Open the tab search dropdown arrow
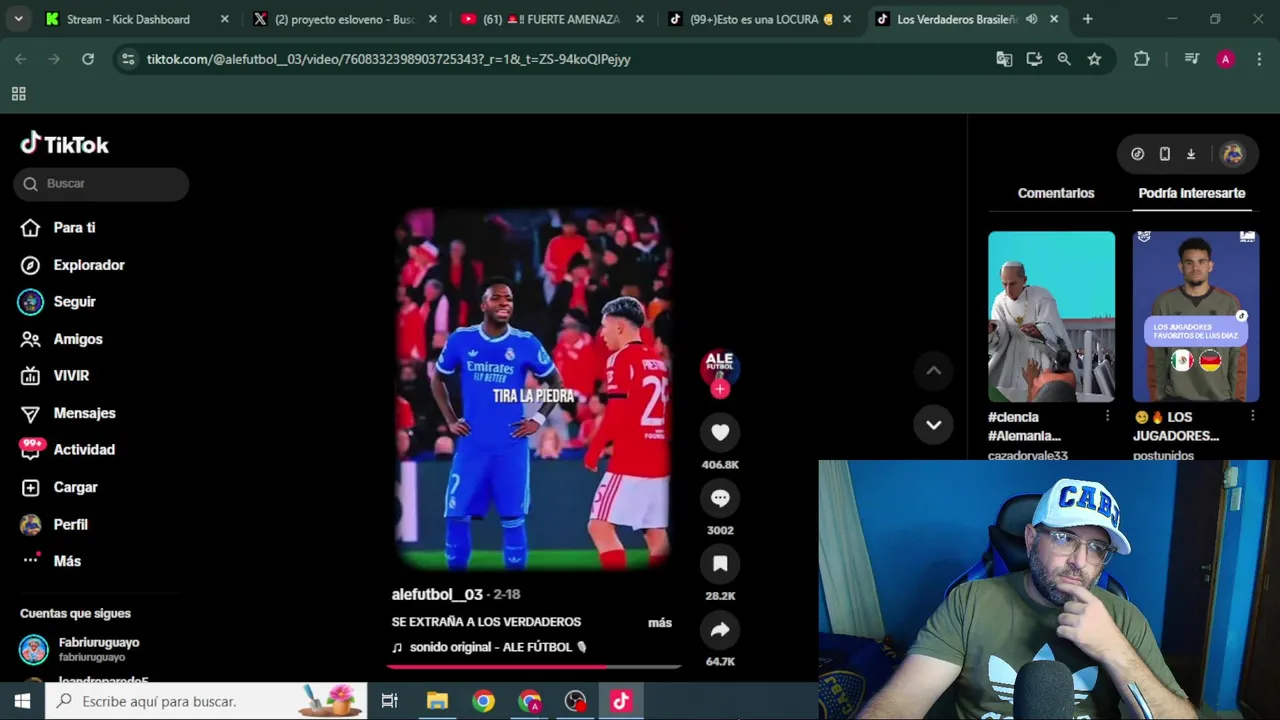Viewport: 1280px width, 720px height. pos(18,19)
